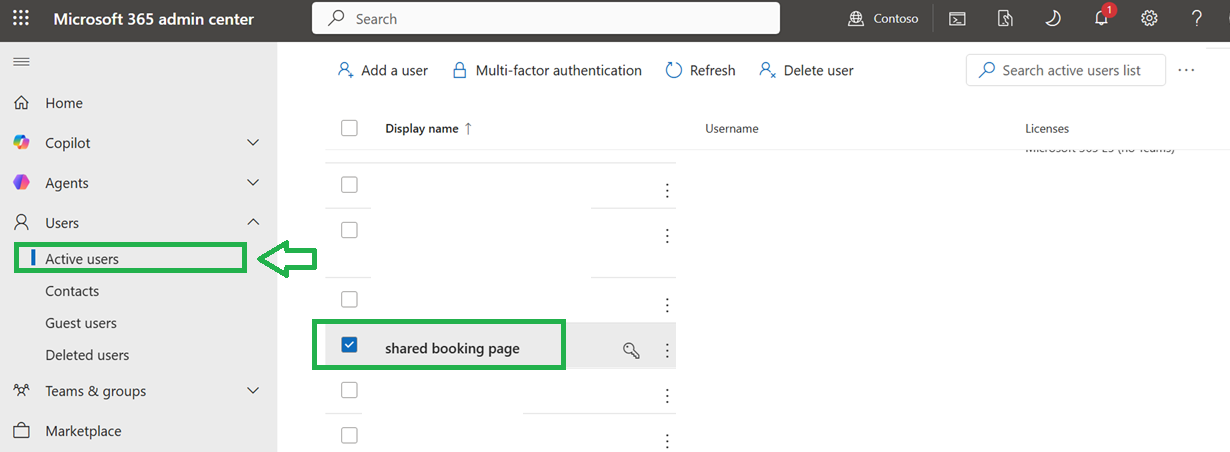
Task: Click reset password key icon
Action: pos(631,350)
